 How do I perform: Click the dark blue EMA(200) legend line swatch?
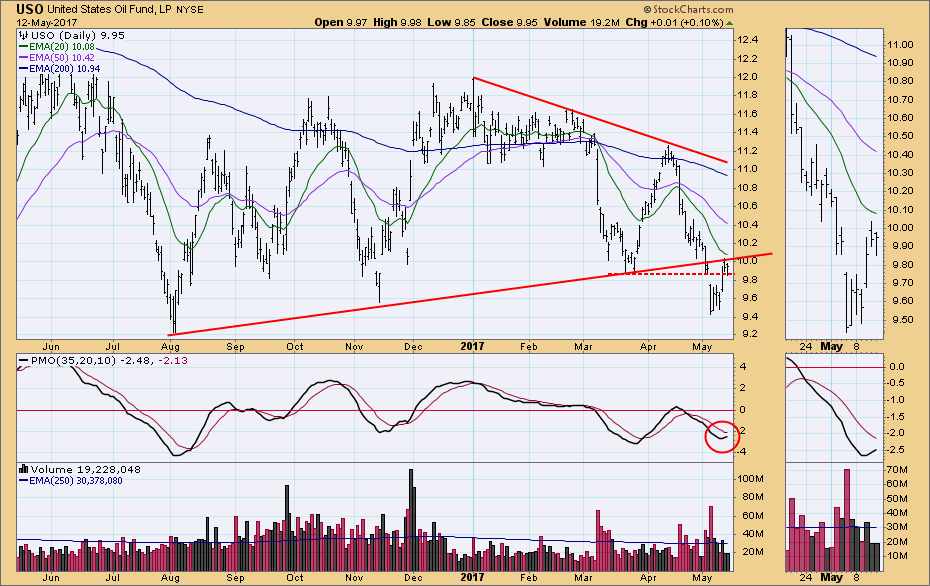pyautogui.click(x=24, y=69)
